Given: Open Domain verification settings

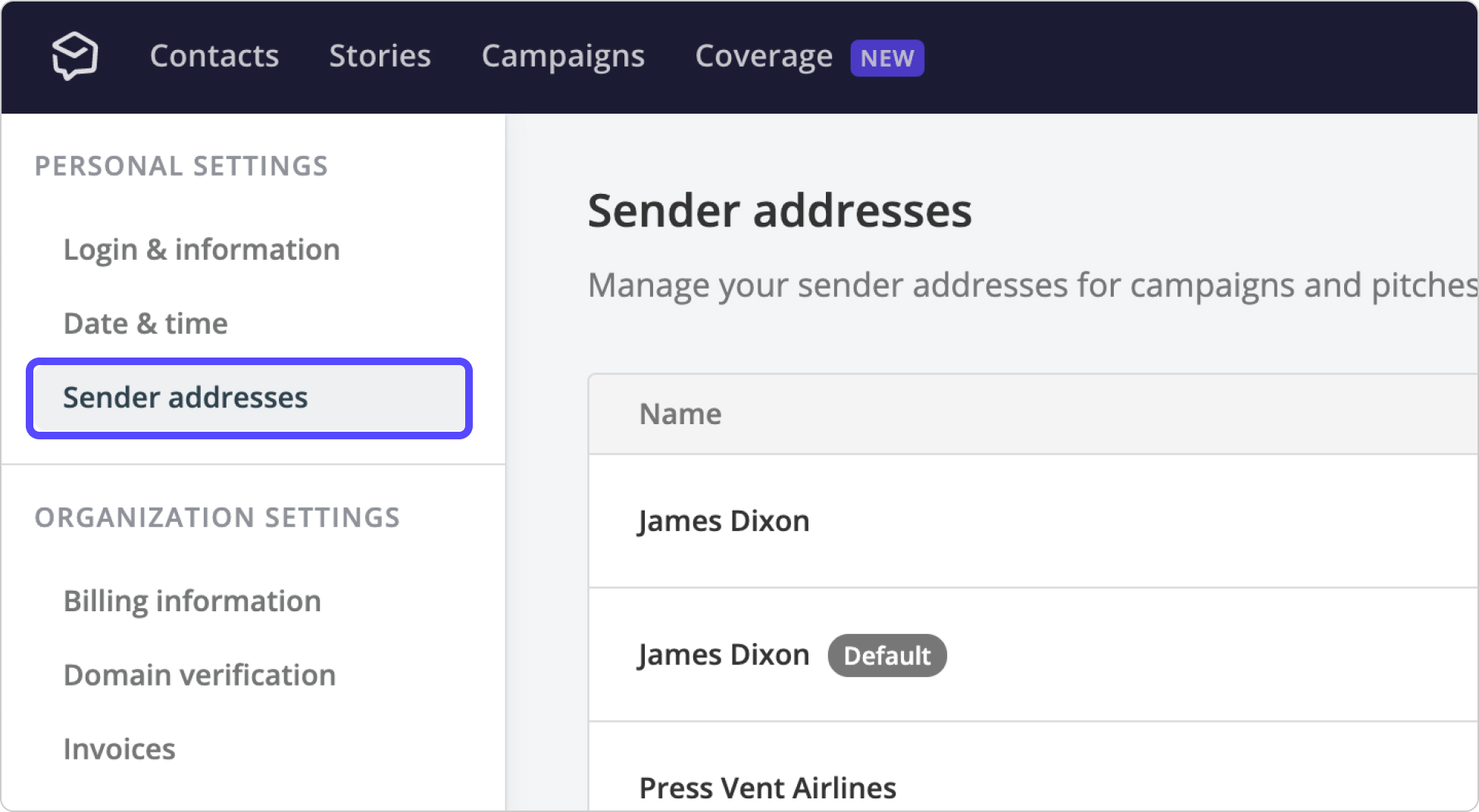Looking at the screenshot, I should (200, 675).
